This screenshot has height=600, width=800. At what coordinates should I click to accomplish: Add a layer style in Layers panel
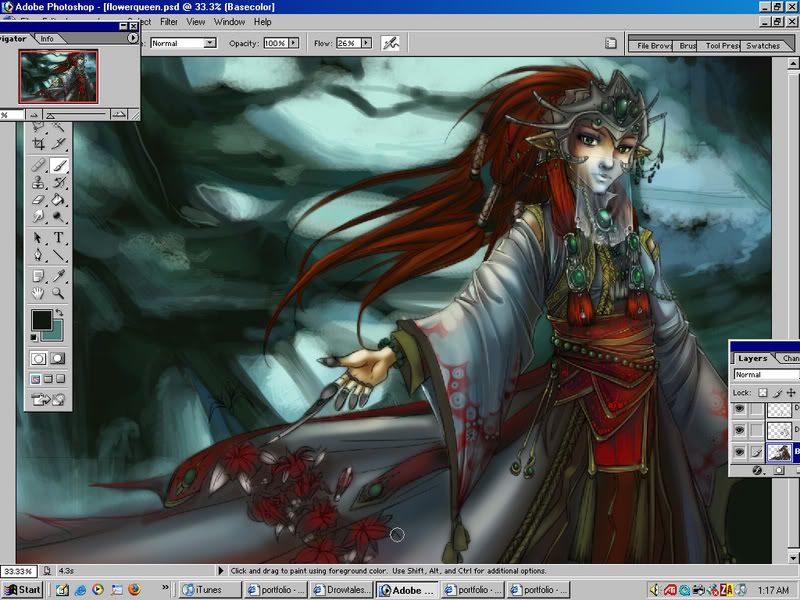pyautogui.click(x=758, y=470)
